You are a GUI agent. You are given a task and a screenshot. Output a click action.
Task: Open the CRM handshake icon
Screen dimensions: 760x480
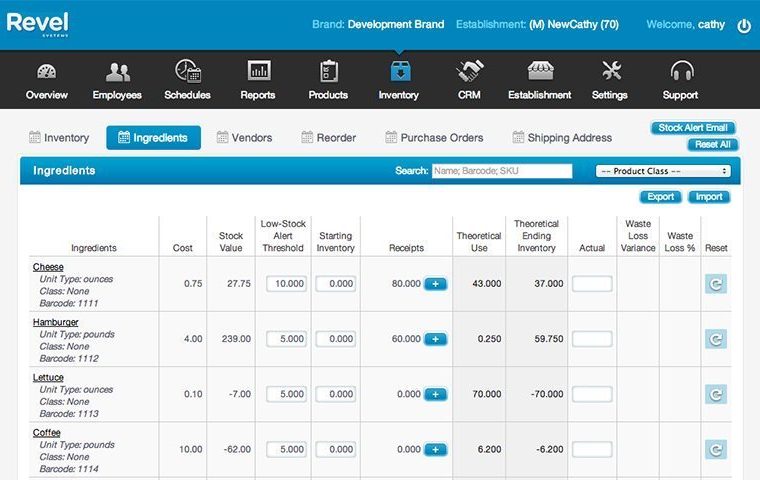pyautogui.click(x=469, y=71)
